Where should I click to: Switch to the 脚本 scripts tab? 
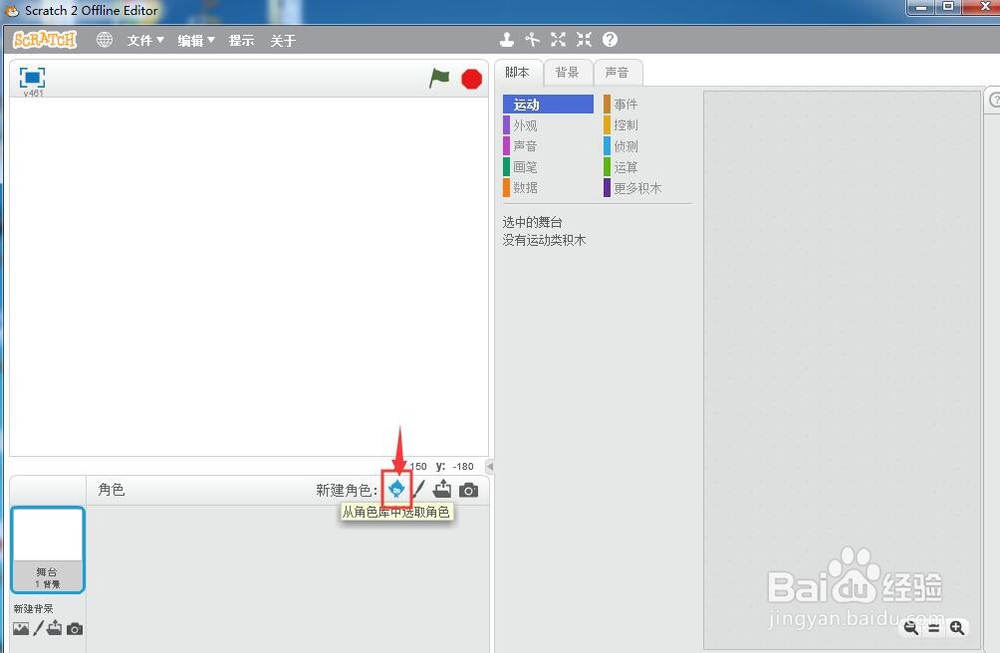(518, 73)
